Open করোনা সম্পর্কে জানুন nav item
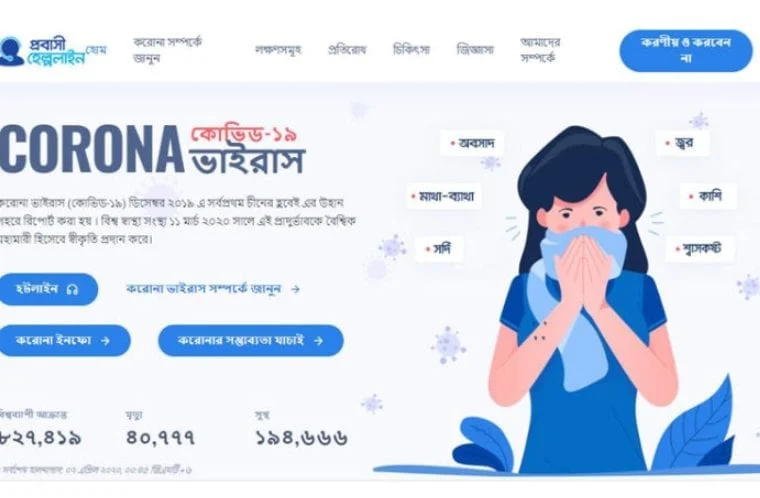Screen dimensions: 760x498 tap(168, 50)
